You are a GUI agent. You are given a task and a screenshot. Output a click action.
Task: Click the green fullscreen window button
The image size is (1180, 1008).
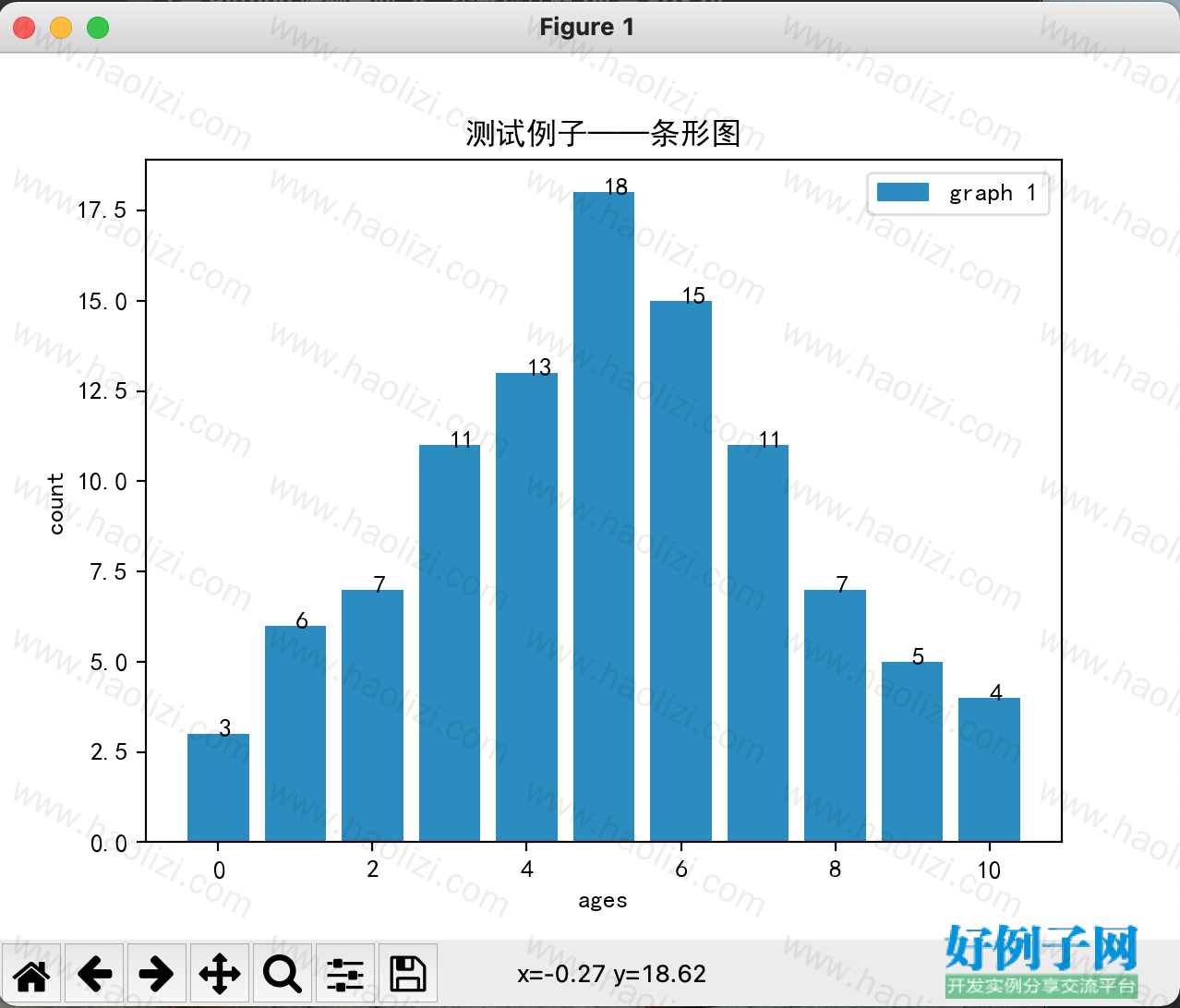98,28
